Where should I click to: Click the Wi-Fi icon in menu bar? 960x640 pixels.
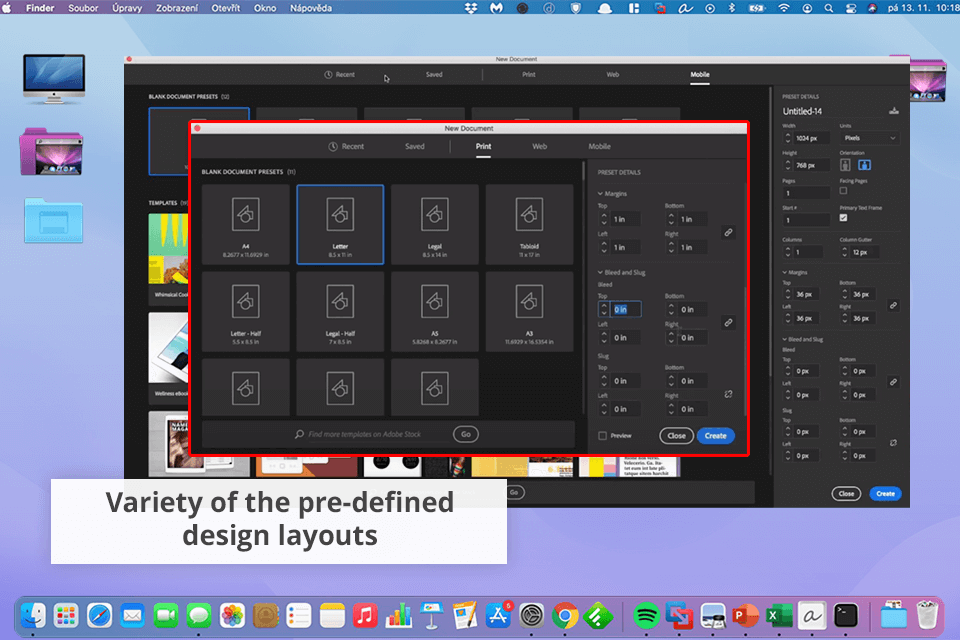784,8
